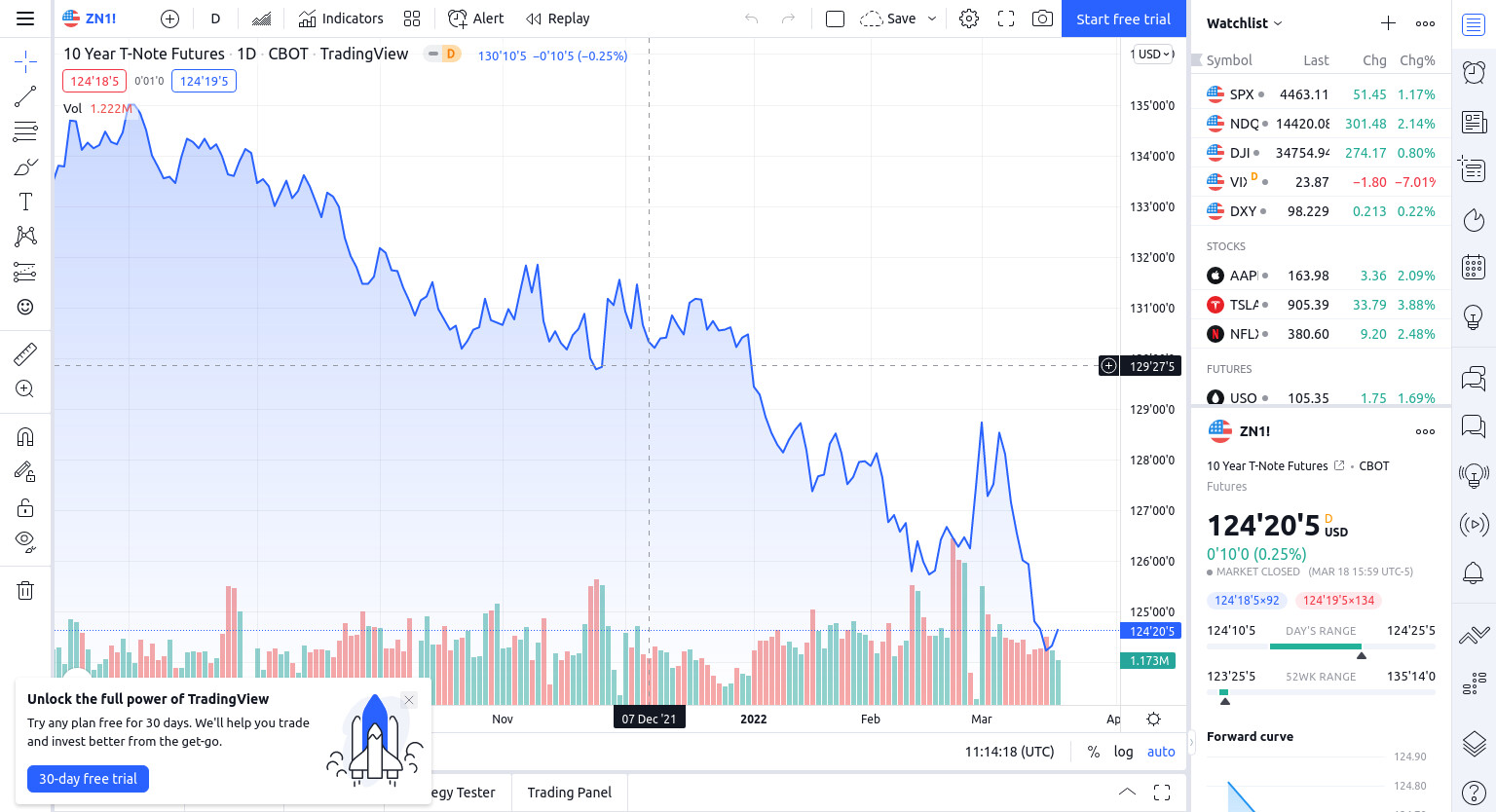1496x812 pixels.
Task: Activate the zoom in tool
Action: click(x=25, y=388)
